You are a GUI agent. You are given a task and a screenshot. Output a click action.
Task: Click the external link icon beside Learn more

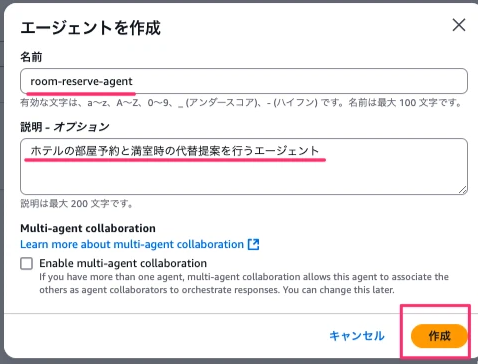(x=253, y=244)
